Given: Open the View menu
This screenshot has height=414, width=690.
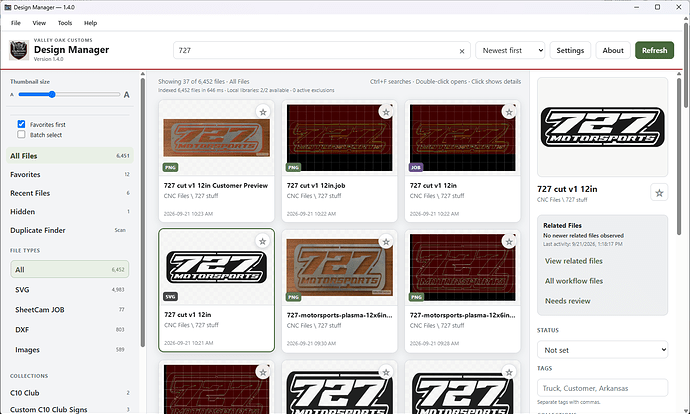Looking at the screenshot, I should tap(39, 23).
